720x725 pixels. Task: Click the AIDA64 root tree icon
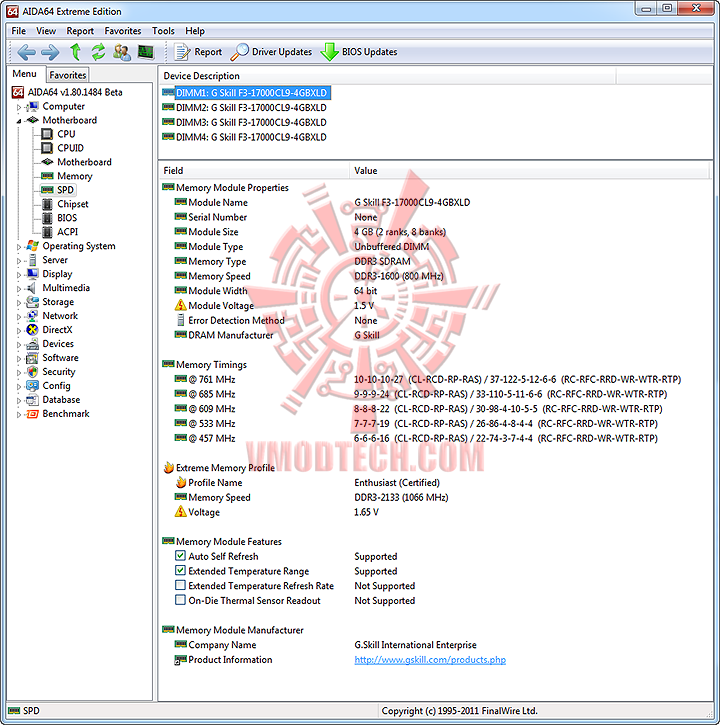[x=18, y=92]
